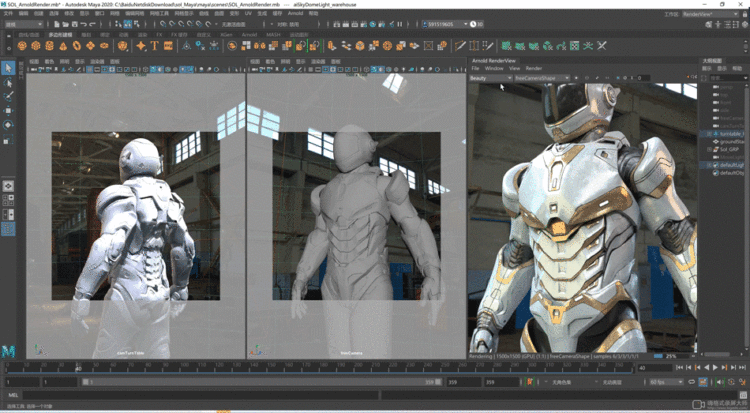
Task: Click the New scene icon on the status line
Action: coord(57,24)
